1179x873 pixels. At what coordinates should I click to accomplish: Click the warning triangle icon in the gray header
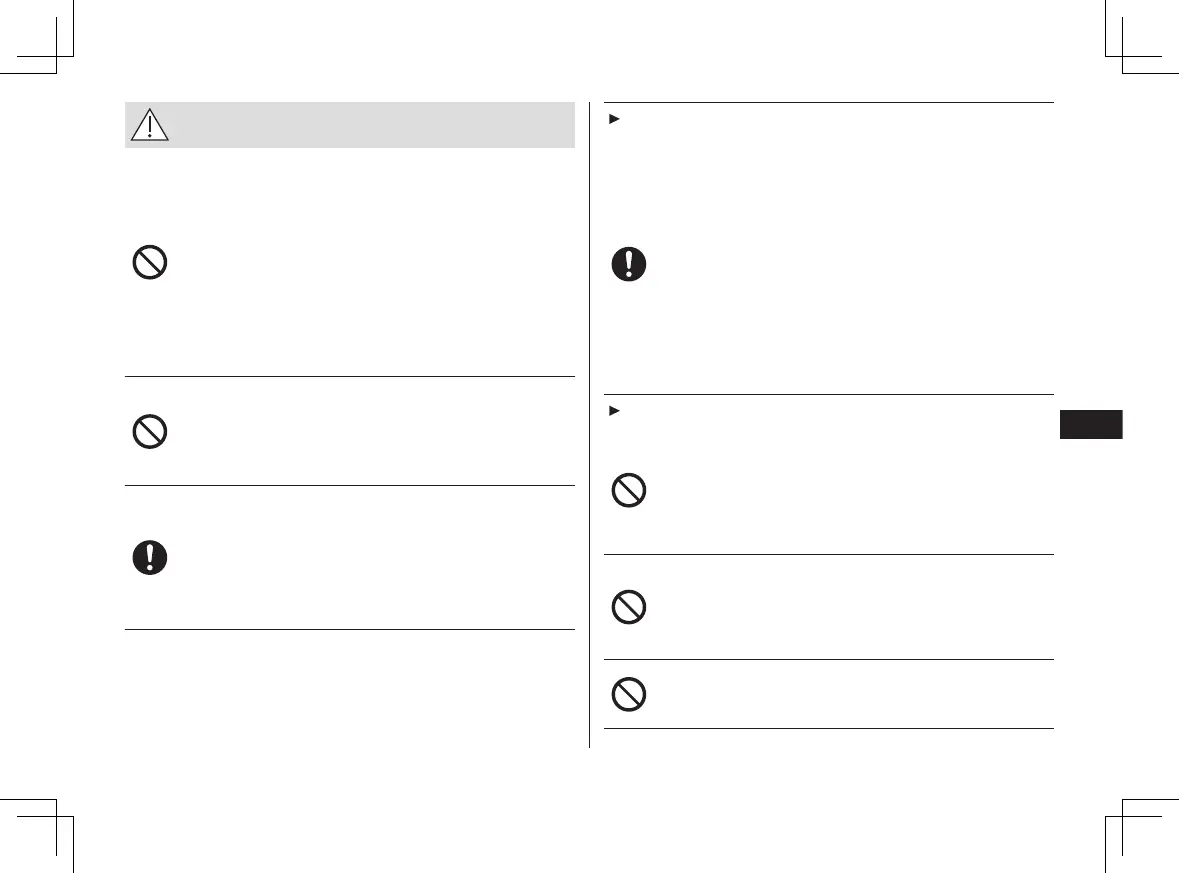click(x=150, y=125)
